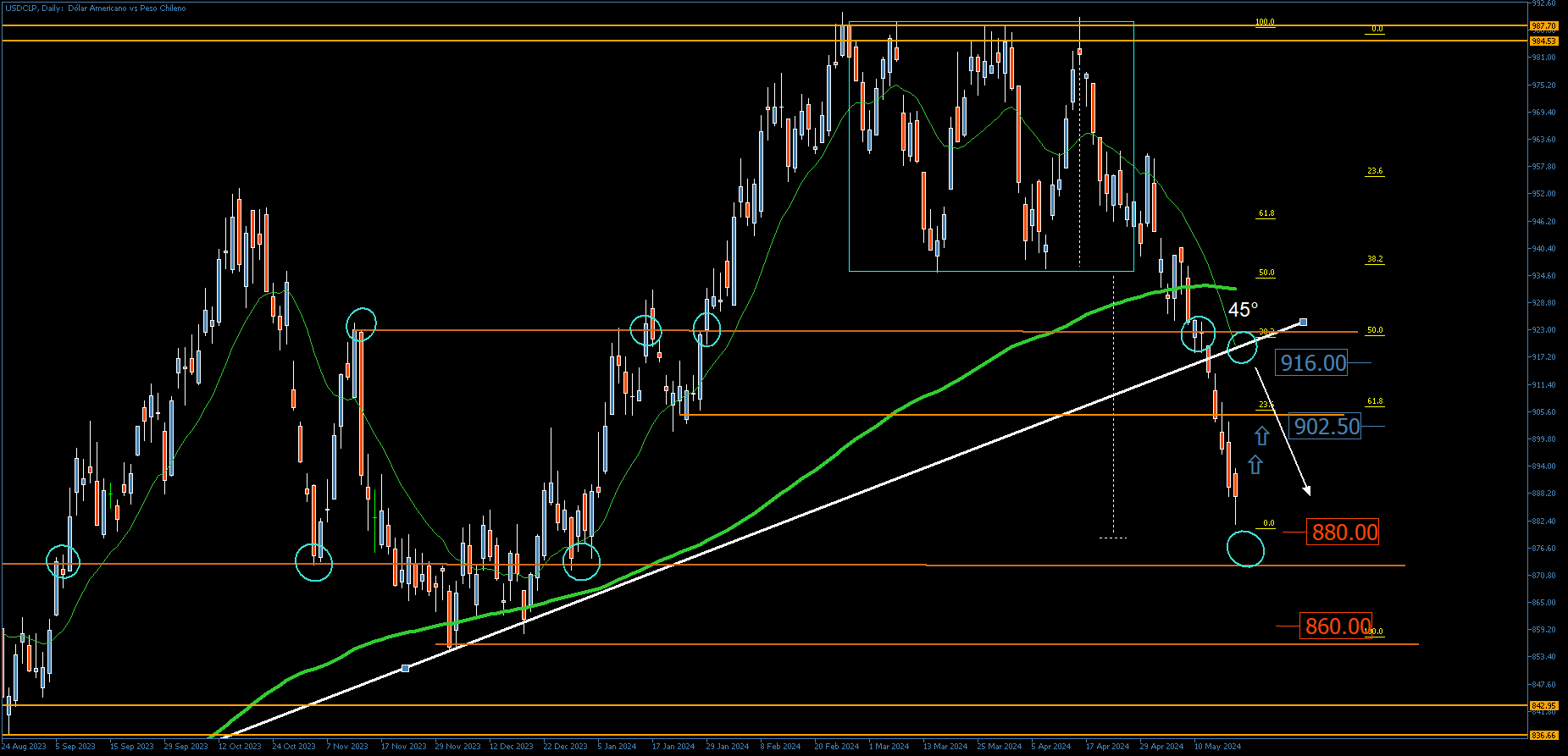Click the 22 Dec 2023 date label
The width and height of the screenshot is (1568, 756).
click(565, 747)
